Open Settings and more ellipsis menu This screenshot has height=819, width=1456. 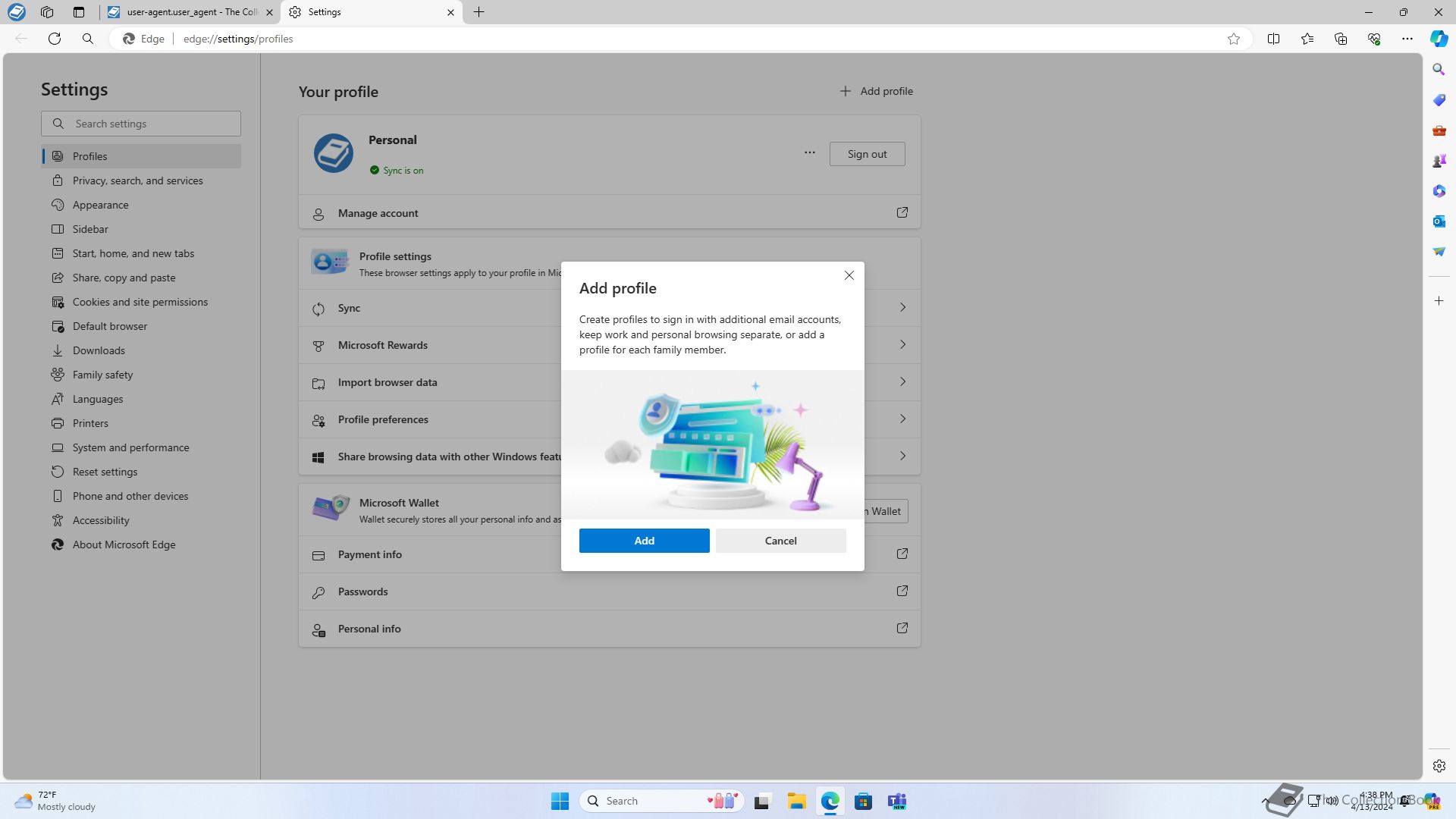(1407, 39)
